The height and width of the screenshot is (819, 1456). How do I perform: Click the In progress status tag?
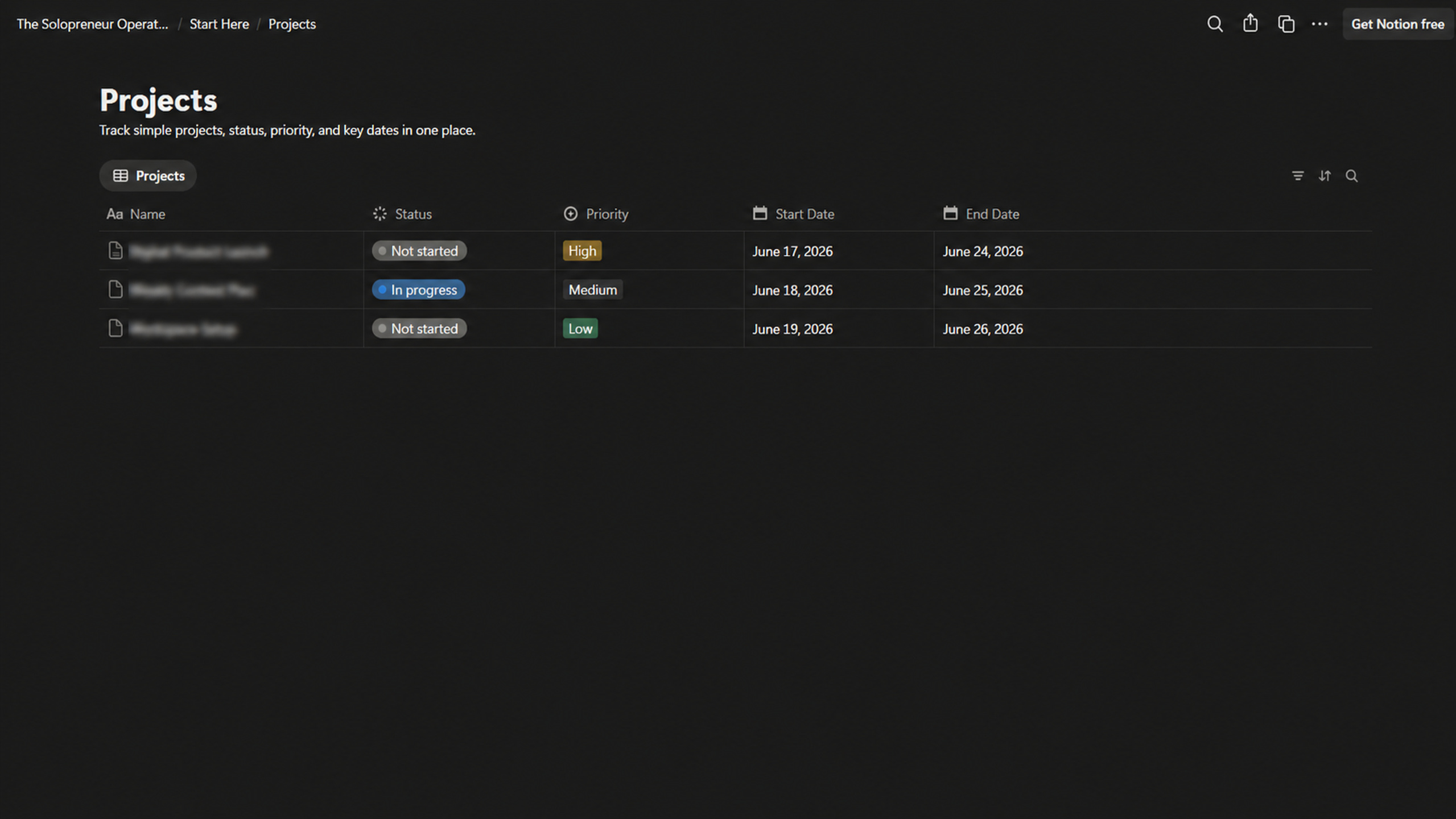click(418, 289)
